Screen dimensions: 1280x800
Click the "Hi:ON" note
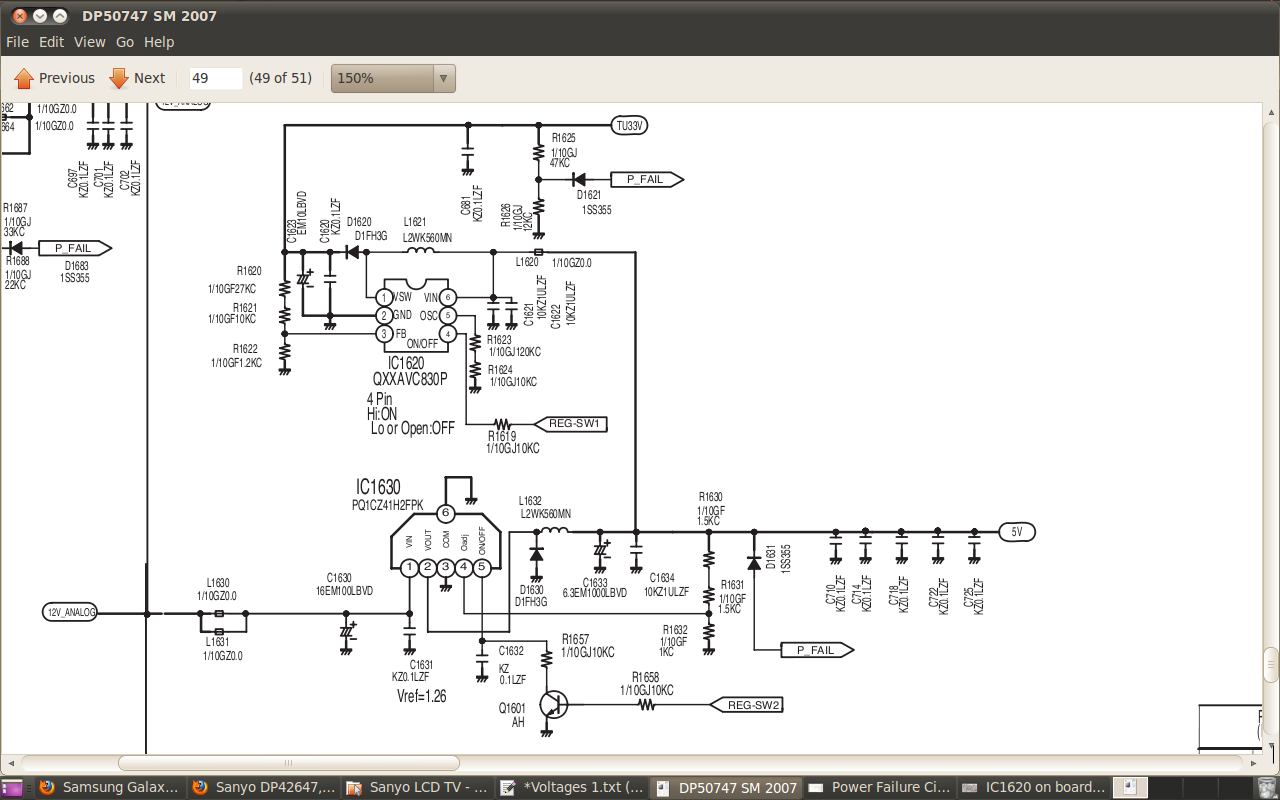coord(381,413)
